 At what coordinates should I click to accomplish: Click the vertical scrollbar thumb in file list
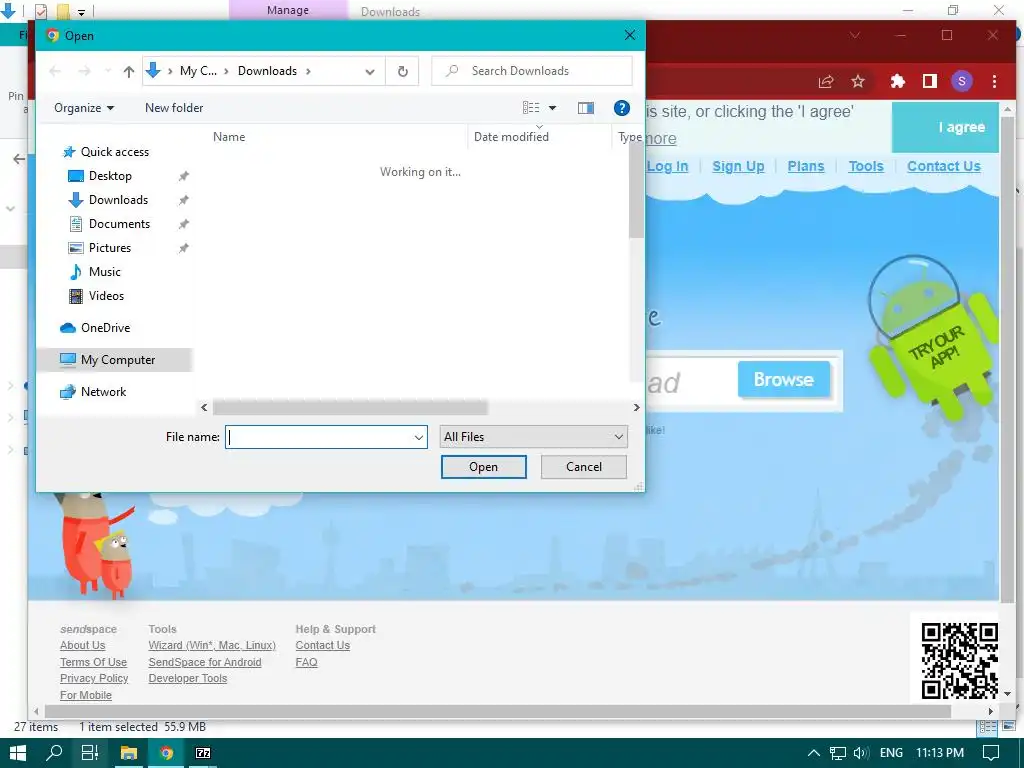coord(636,191)
